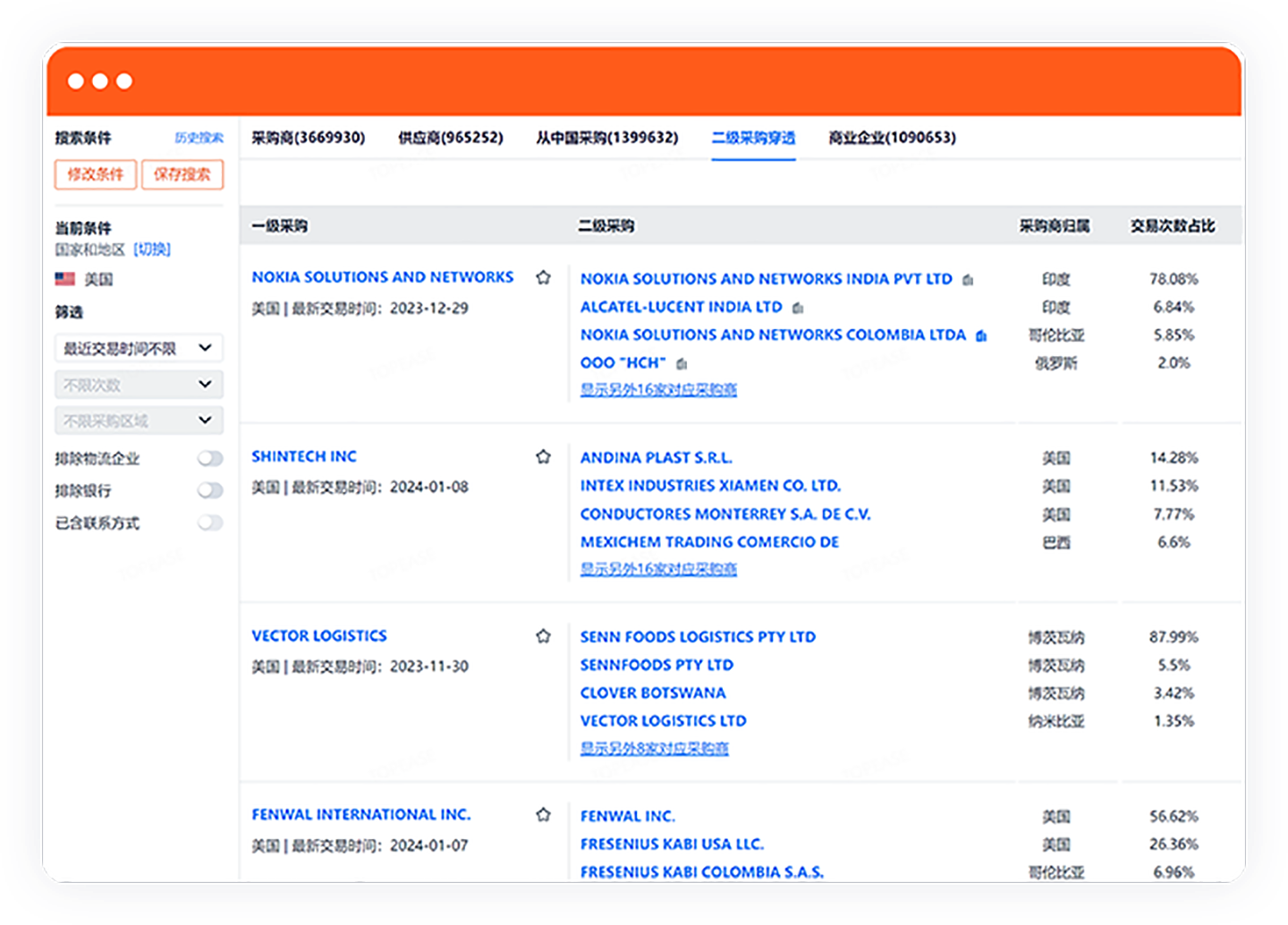Screen dimensions: 1288x925
Task: Open CLOVER BOTSWANA
Action: pyautogui.click(x=654, y=693)
